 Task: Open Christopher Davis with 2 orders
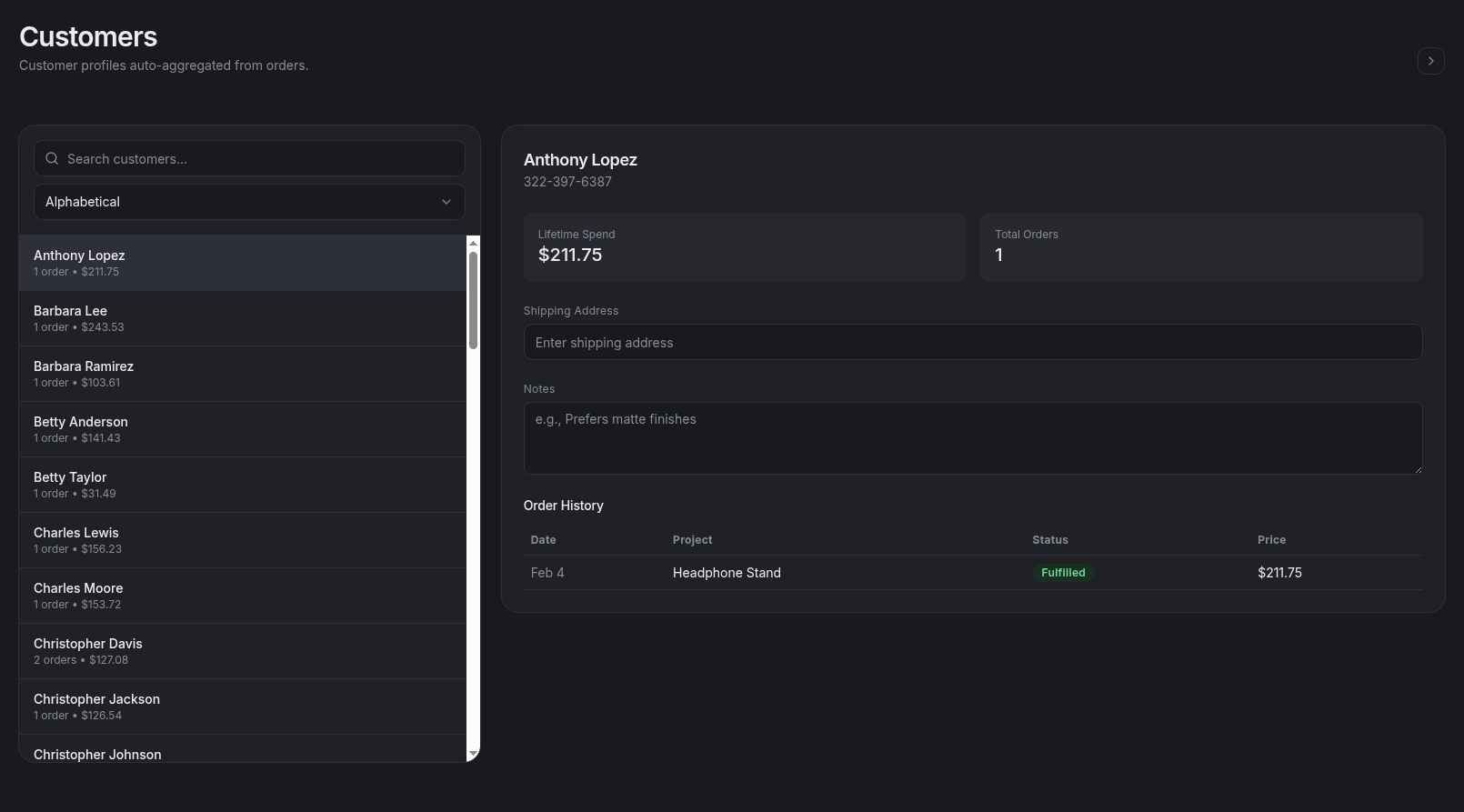coord(242,651)
